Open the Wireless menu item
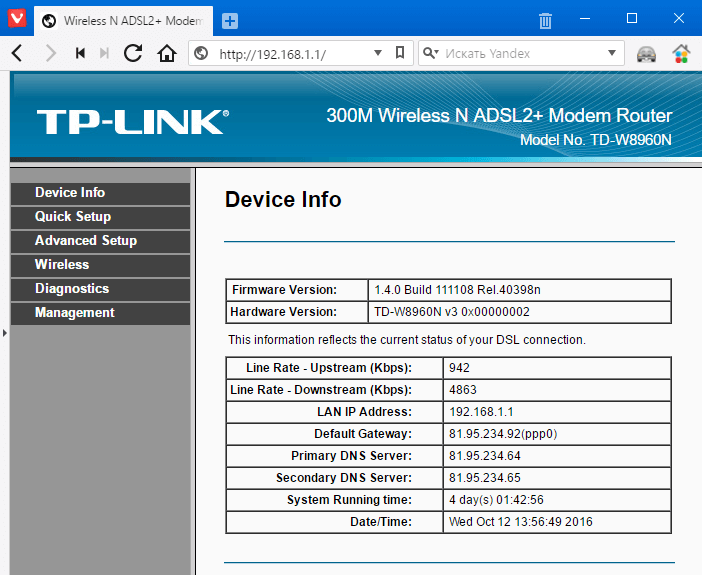The width and height of the screenshot is (702, 575). pyautogui.click(x=100, y=265)
